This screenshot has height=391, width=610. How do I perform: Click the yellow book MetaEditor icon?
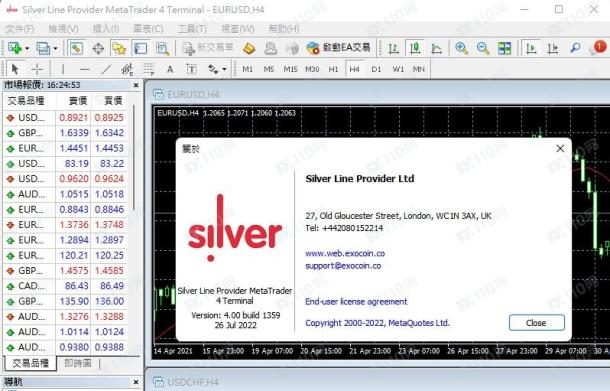(249, 48)
